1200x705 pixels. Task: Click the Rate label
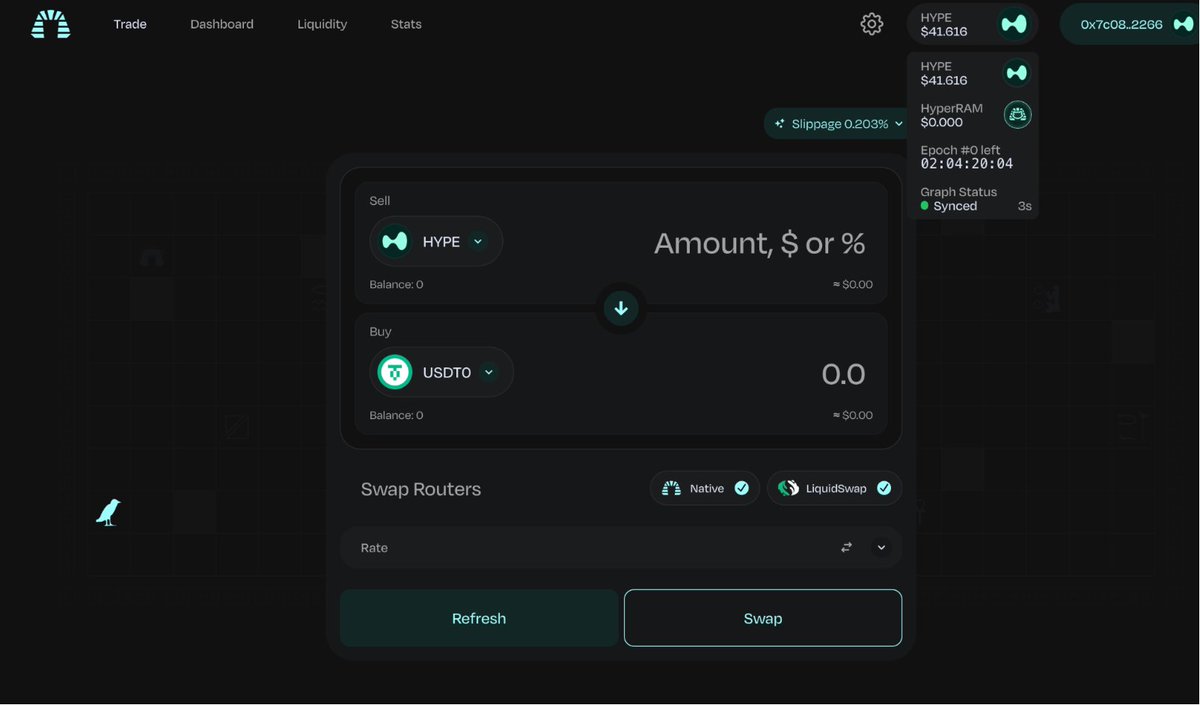pyautogui.click(x=374, y=548)
